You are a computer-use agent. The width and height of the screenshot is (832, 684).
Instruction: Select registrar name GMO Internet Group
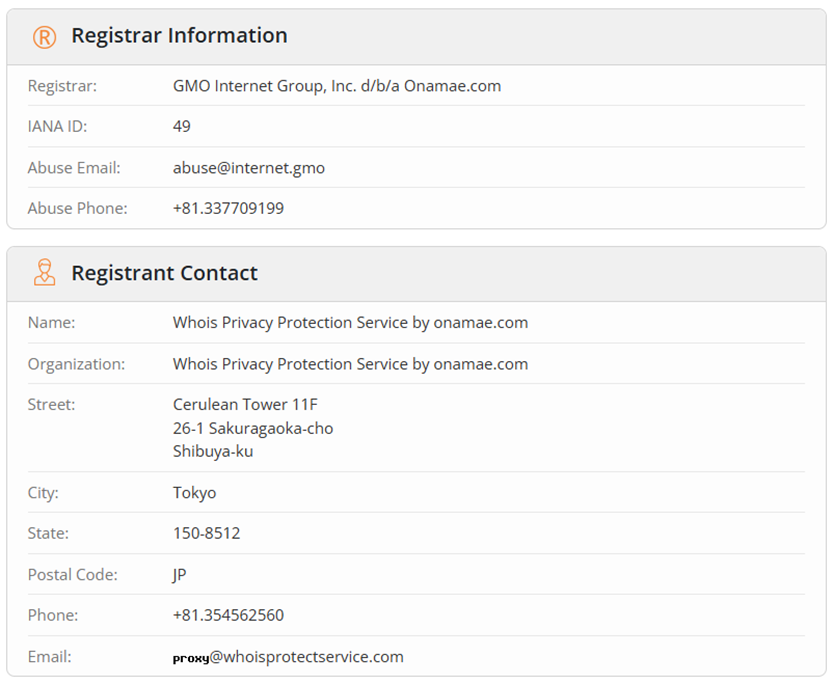pyautogui.click(x=337, y=86)
